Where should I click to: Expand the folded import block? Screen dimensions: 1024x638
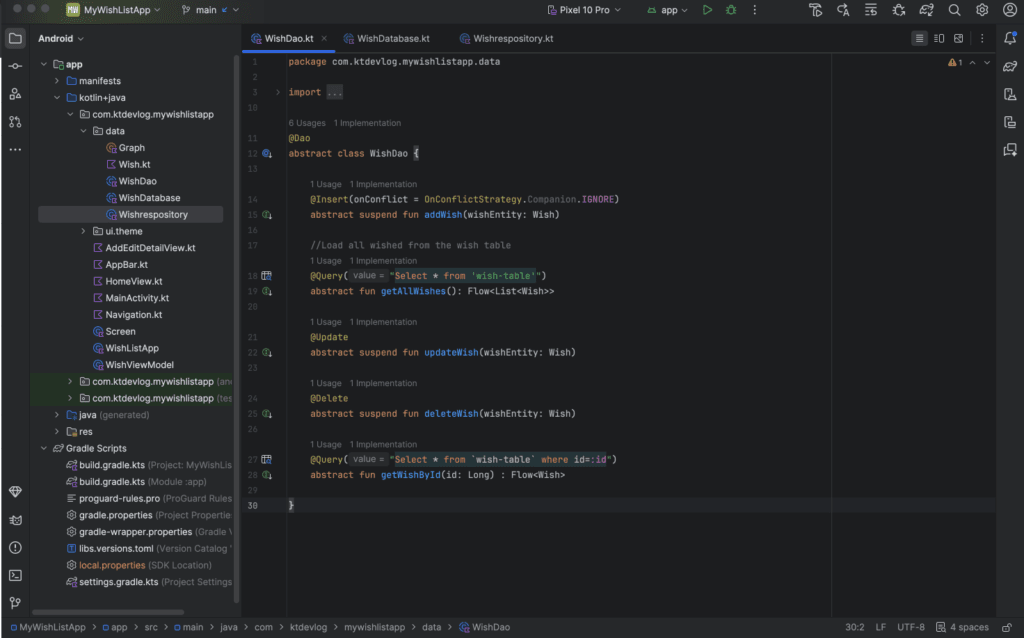pyautogui.click(x=278, y=92)
